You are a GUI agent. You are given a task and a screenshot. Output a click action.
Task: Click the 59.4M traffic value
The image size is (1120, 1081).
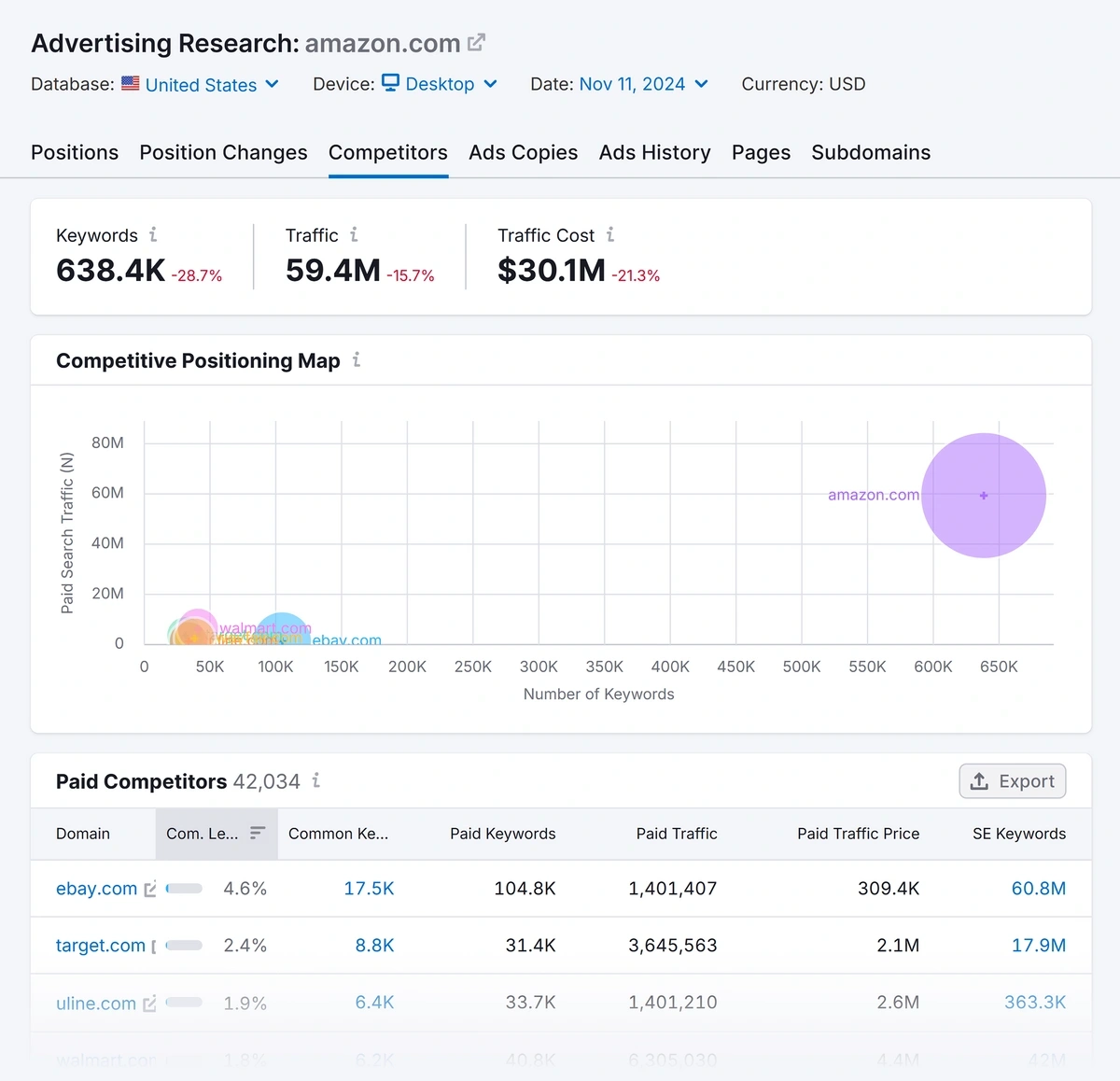(333, 270)
